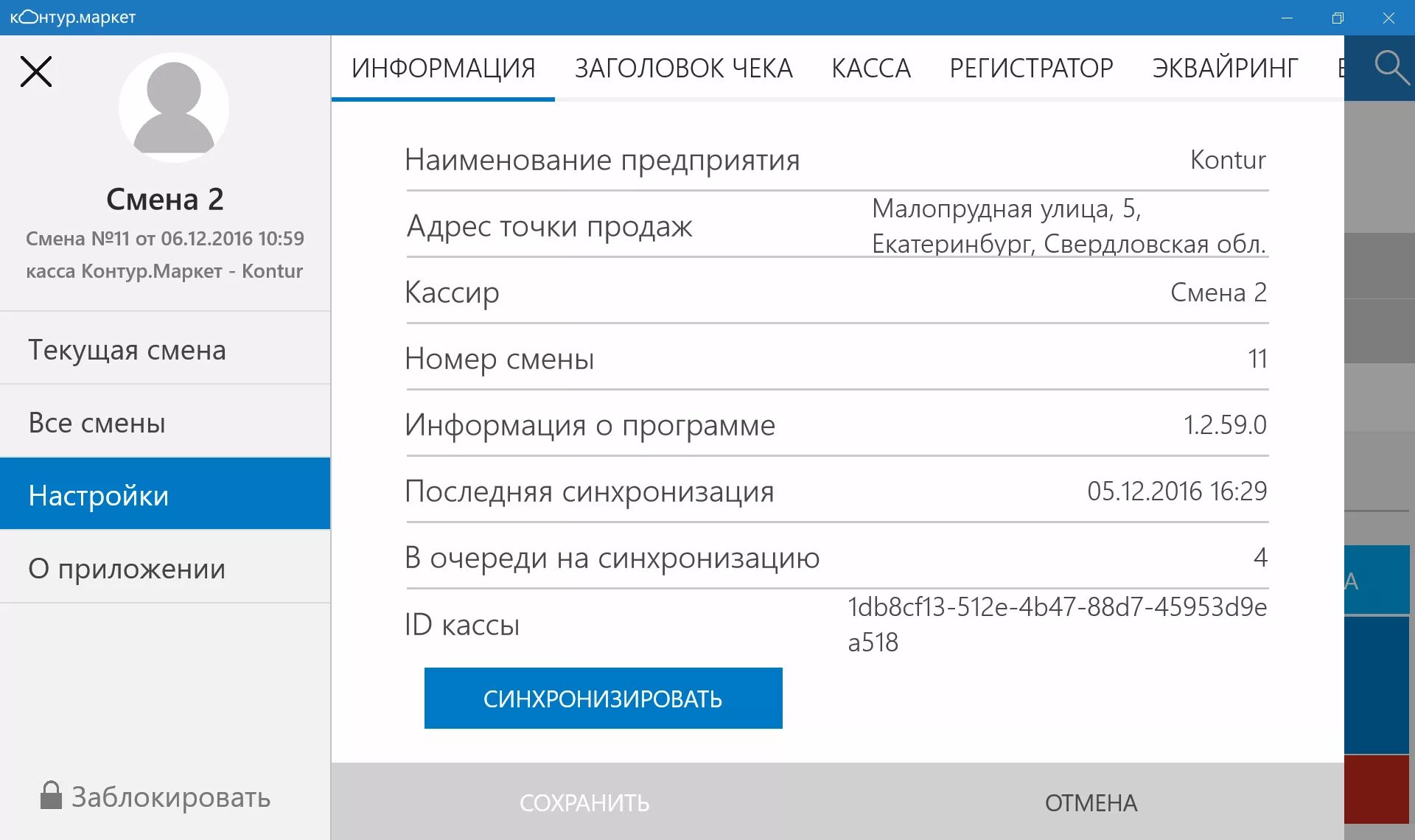The image size is (1415, 840).
Task: Minimize the Контур.Маркет window
Action: 1287,18
